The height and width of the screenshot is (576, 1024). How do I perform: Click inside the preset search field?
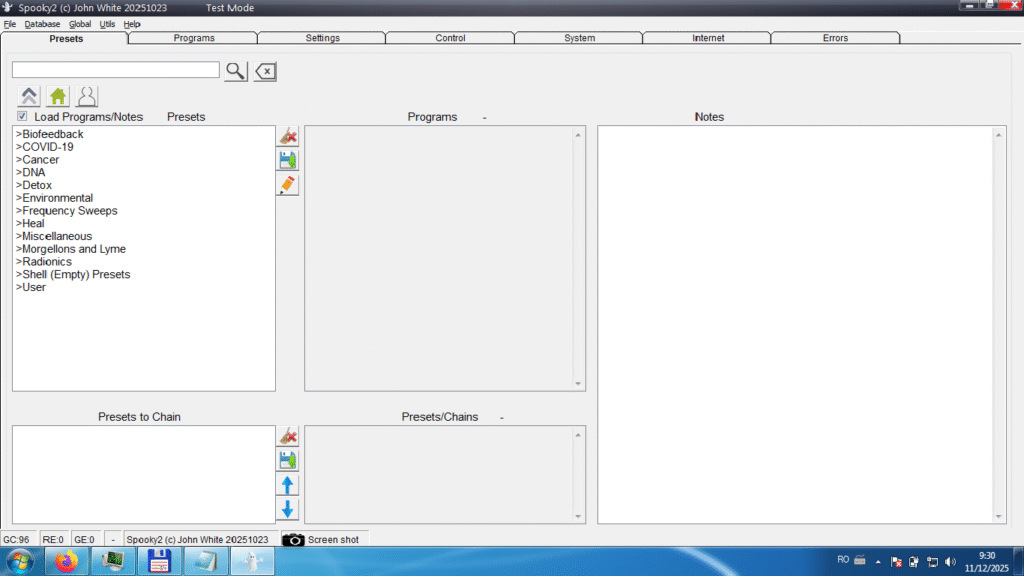115,70
